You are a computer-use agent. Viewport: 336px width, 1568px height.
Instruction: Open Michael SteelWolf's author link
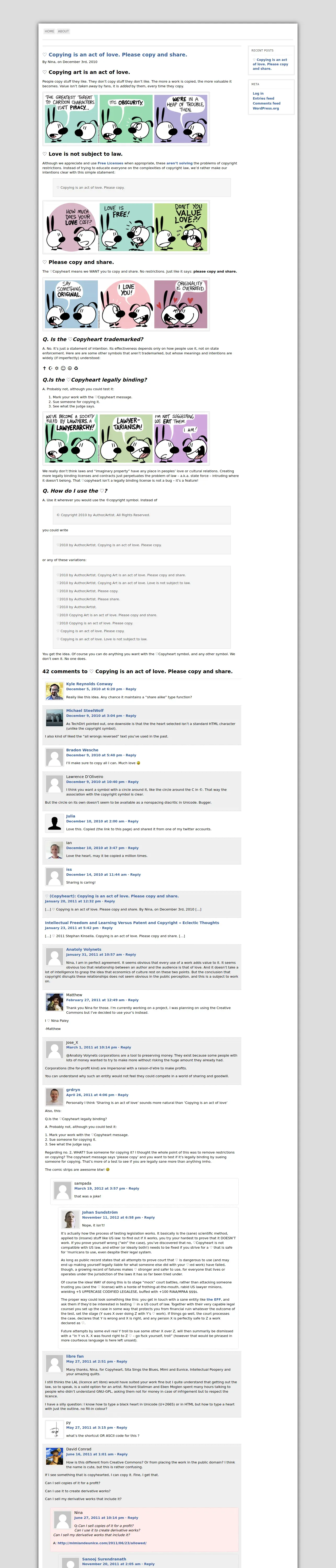click(85, 710)
